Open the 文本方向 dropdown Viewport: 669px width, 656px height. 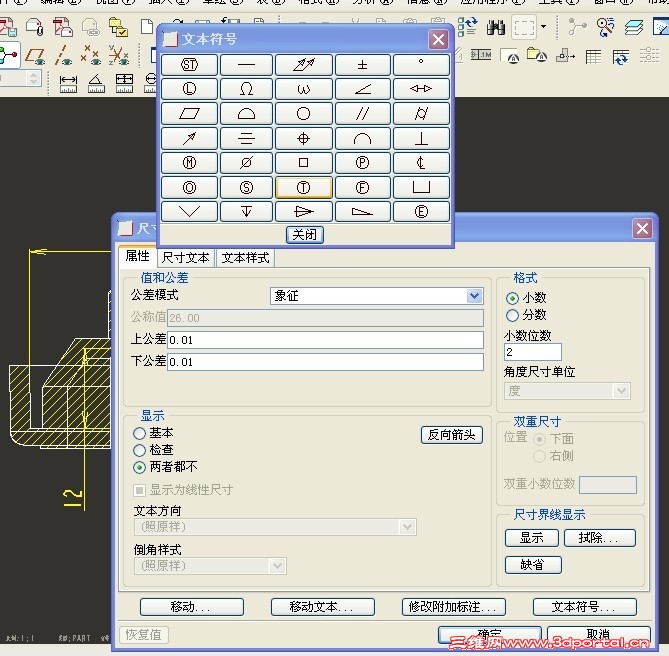coord(407,527)
